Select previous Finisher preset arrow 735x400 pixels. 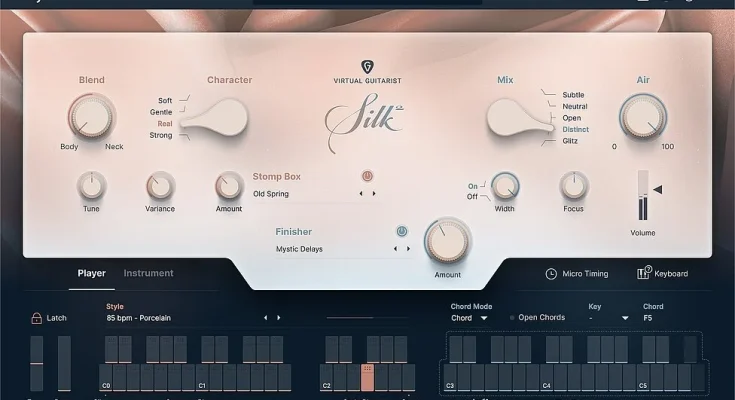coord(395,249)
